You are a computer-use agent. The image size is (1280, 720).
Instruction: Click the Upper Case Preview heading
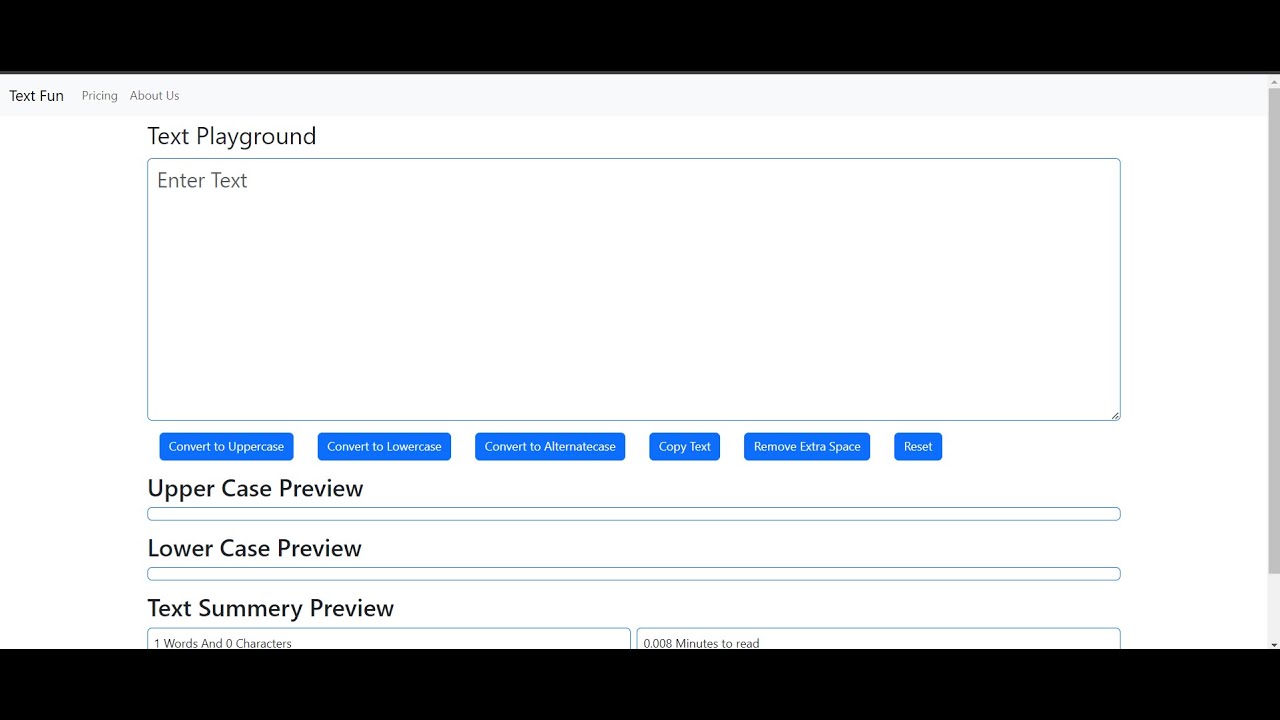coord(255,488)
